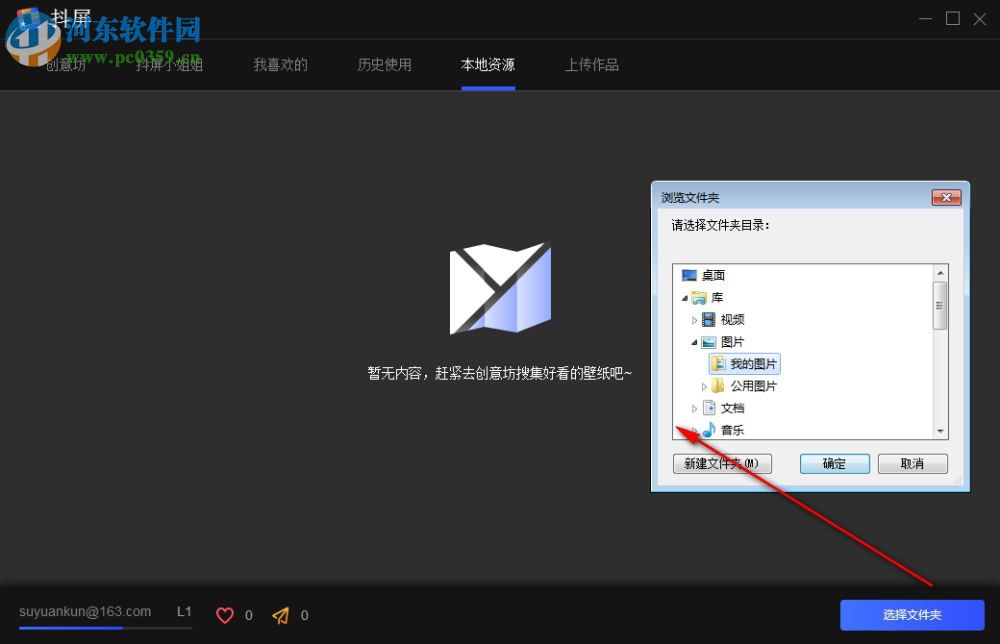Click the L1 level indicator
Image resolution: width=1000 pixels, height=644 pixels.
184,611
